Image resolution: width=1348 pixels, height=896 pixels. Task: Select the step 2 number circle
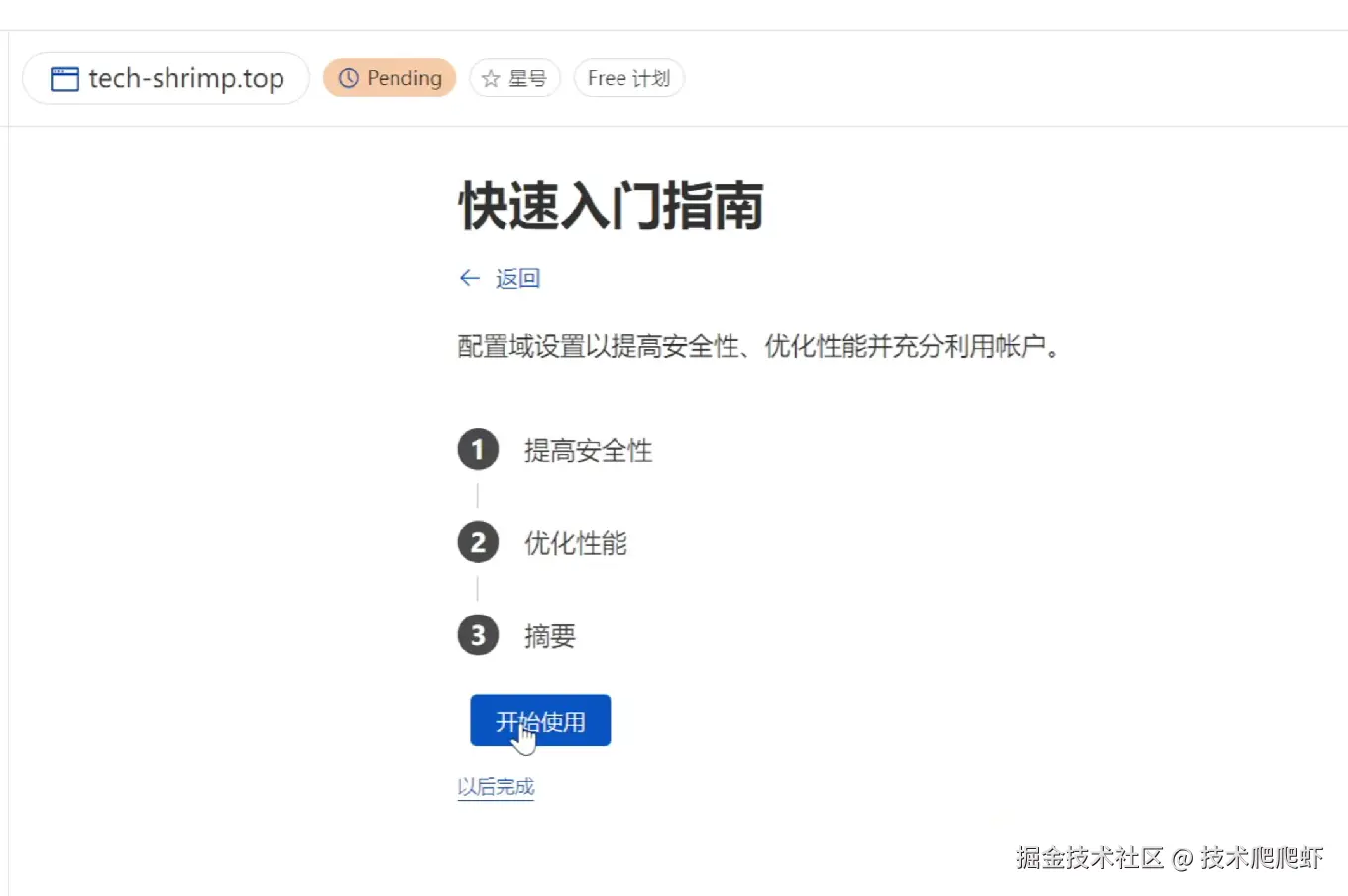tap(478, 543)
